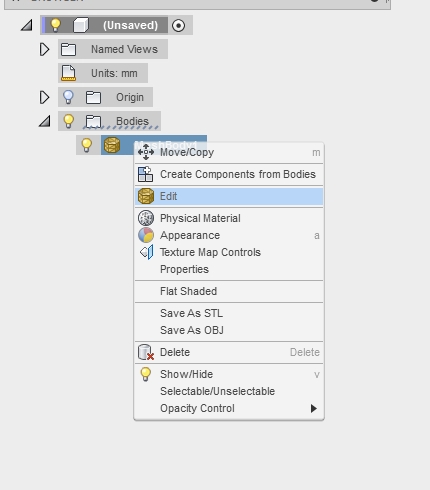Click the mesh Edit icon in menu
The image size is (430, 490).
click(146, 196)
